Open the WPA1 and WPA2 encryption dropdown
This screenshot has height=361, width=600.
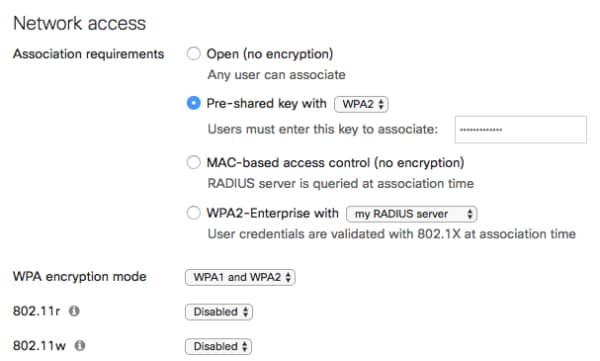[240, 277]
